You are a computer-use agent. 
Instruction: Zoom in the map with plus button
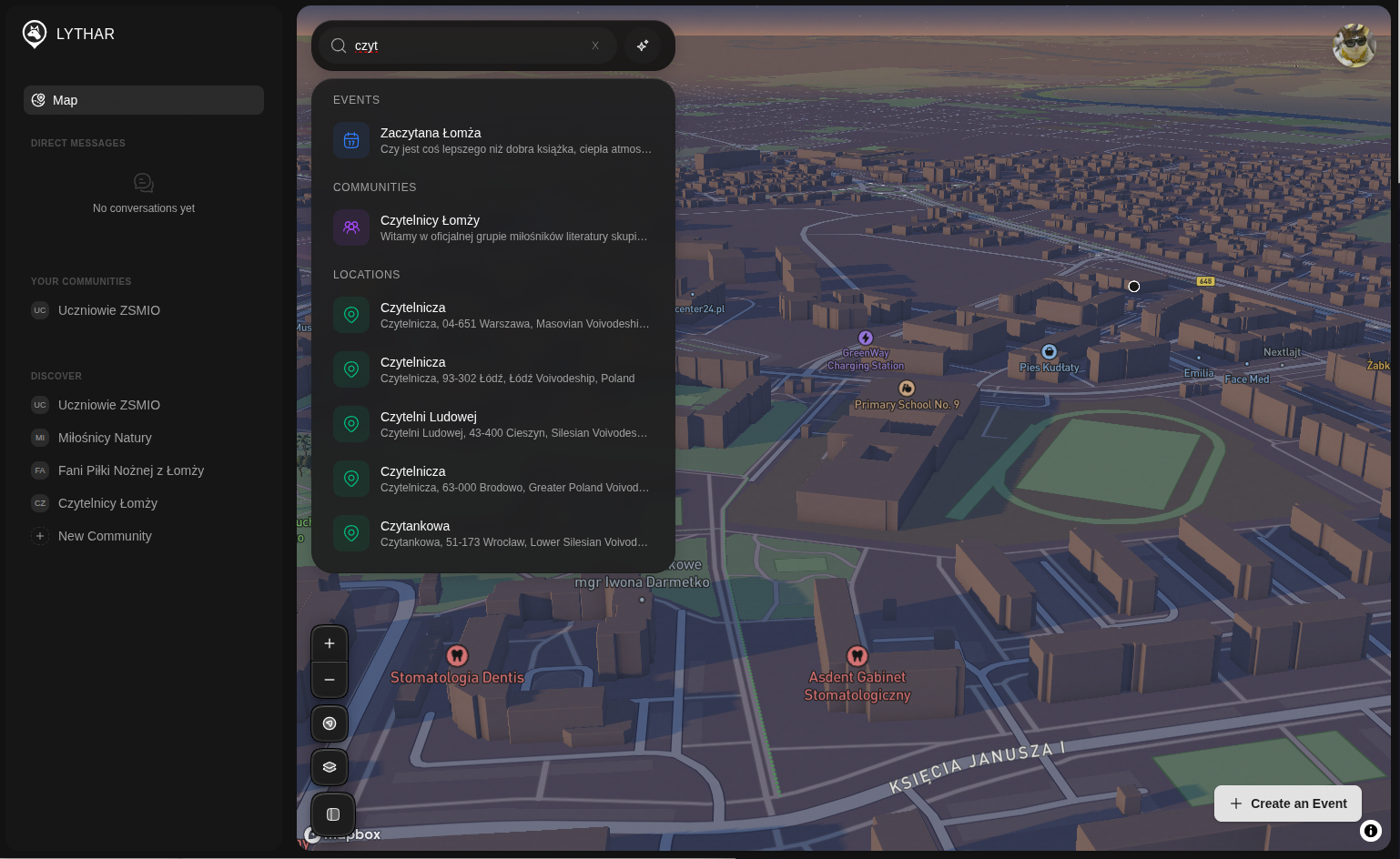tap(330, 643)
